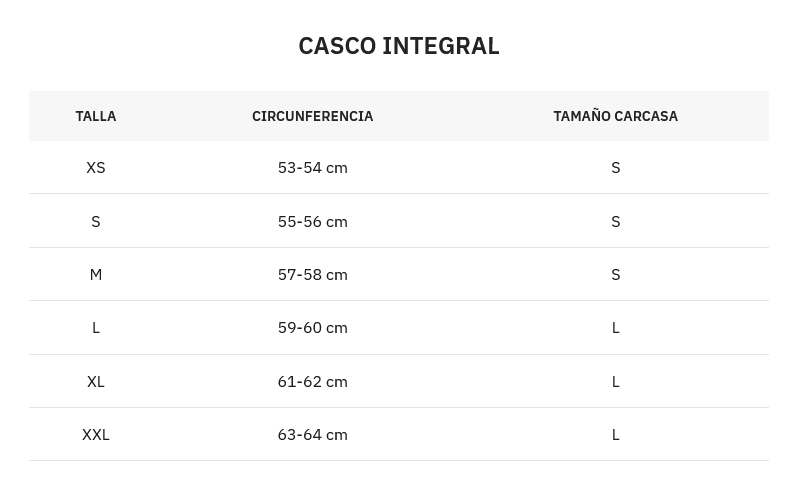
Task: Click shell size S in M row
Action: pyautogui.click(x=615, y=274)
